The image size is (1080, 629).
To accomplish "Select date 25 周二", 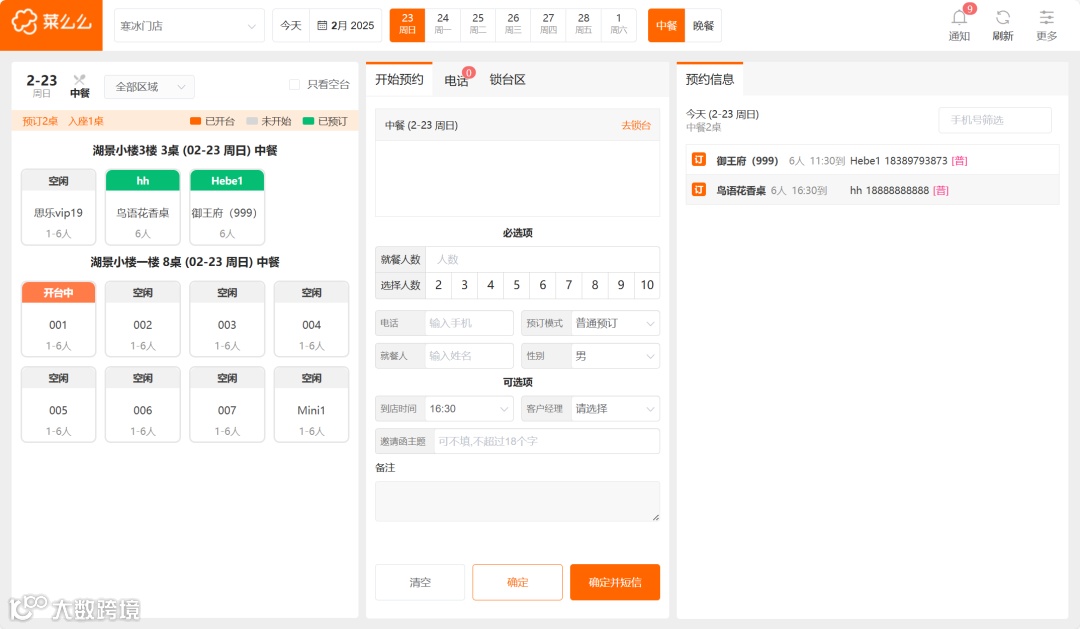I will (478, 25).
